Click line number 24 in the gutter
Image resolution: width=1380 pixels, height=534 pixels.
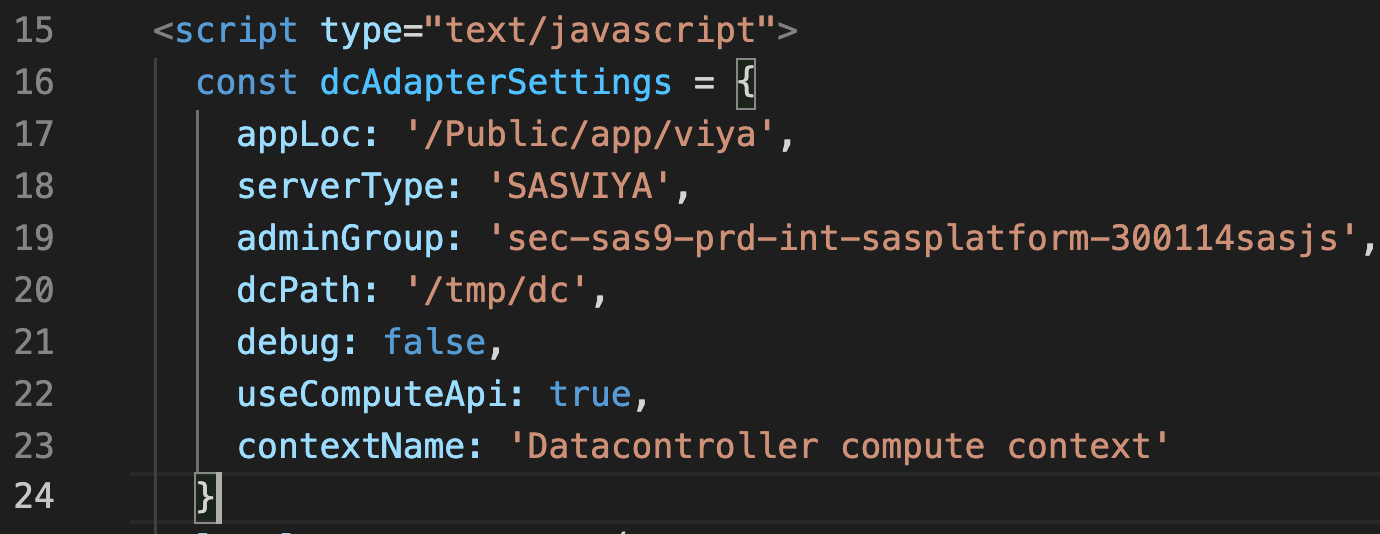point(35,496)
